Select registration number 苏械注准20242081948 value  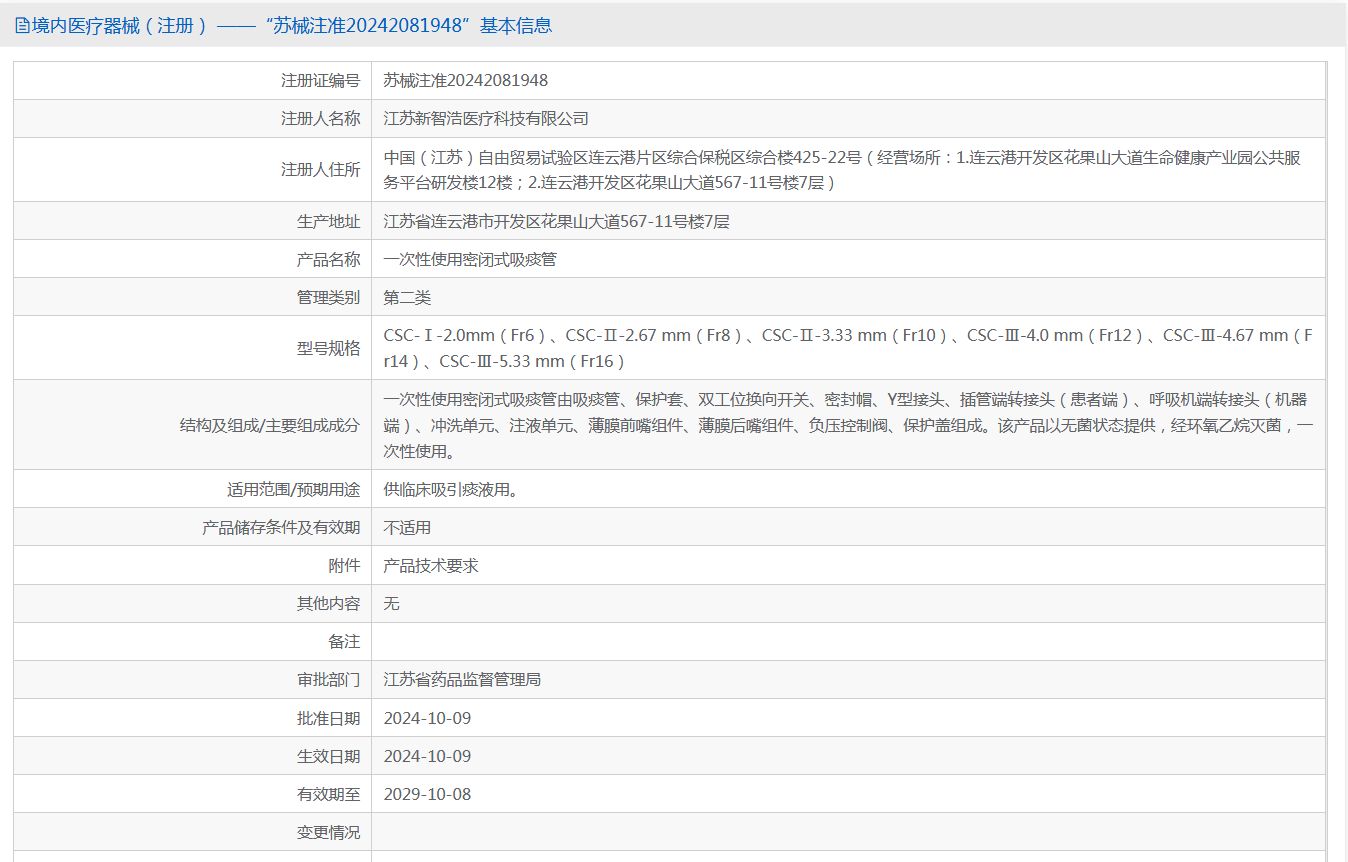pyautogui.click(x=466, y=81)
